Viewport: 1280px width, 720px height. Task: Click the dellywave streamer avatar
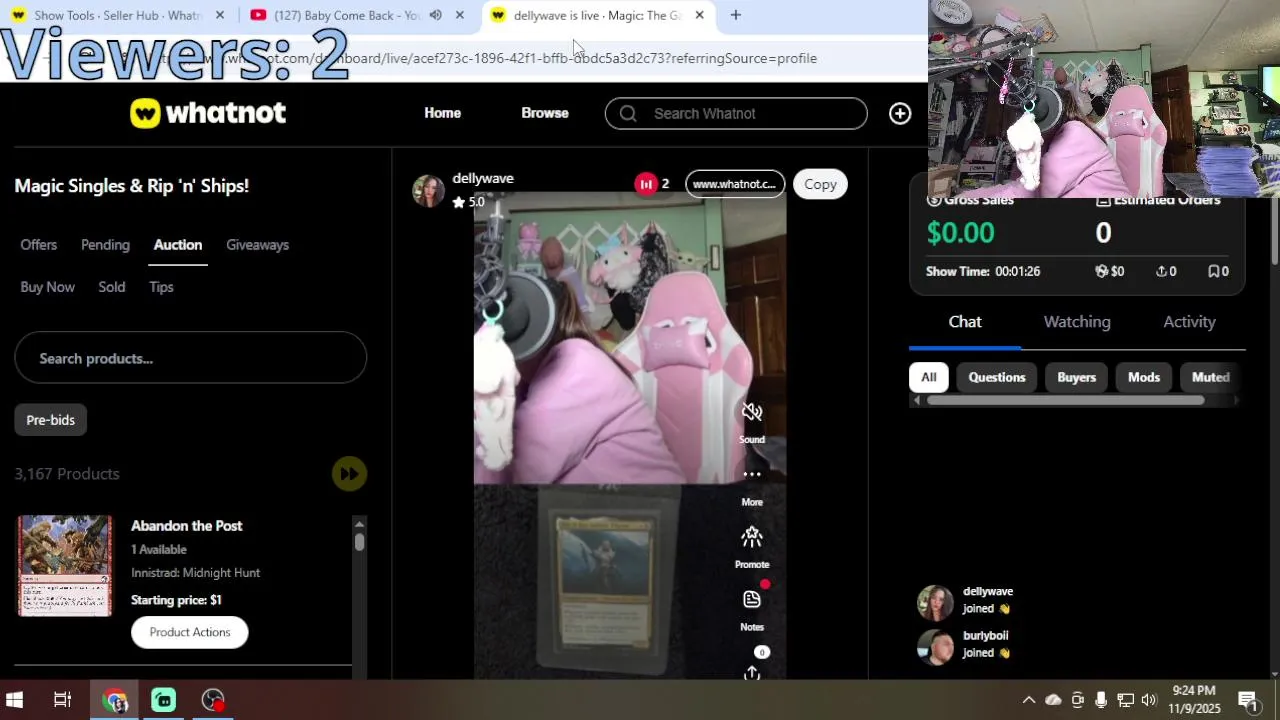click(x=428, y=190)
